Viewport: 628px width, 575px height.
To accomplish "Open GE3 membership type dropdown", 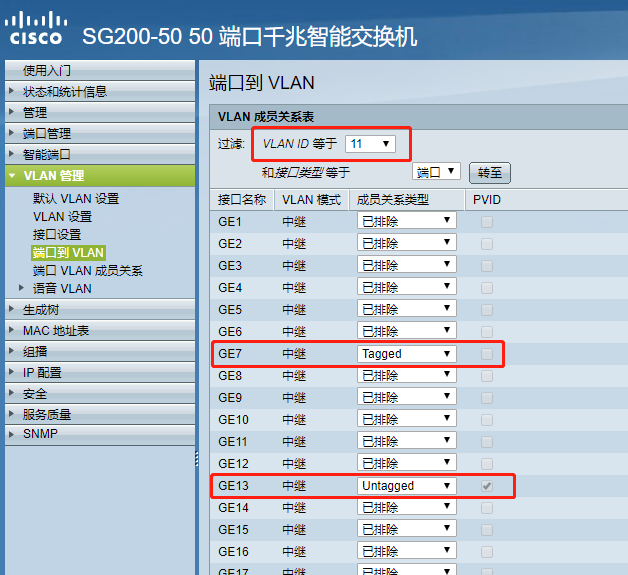I will [x=407, y=265].
